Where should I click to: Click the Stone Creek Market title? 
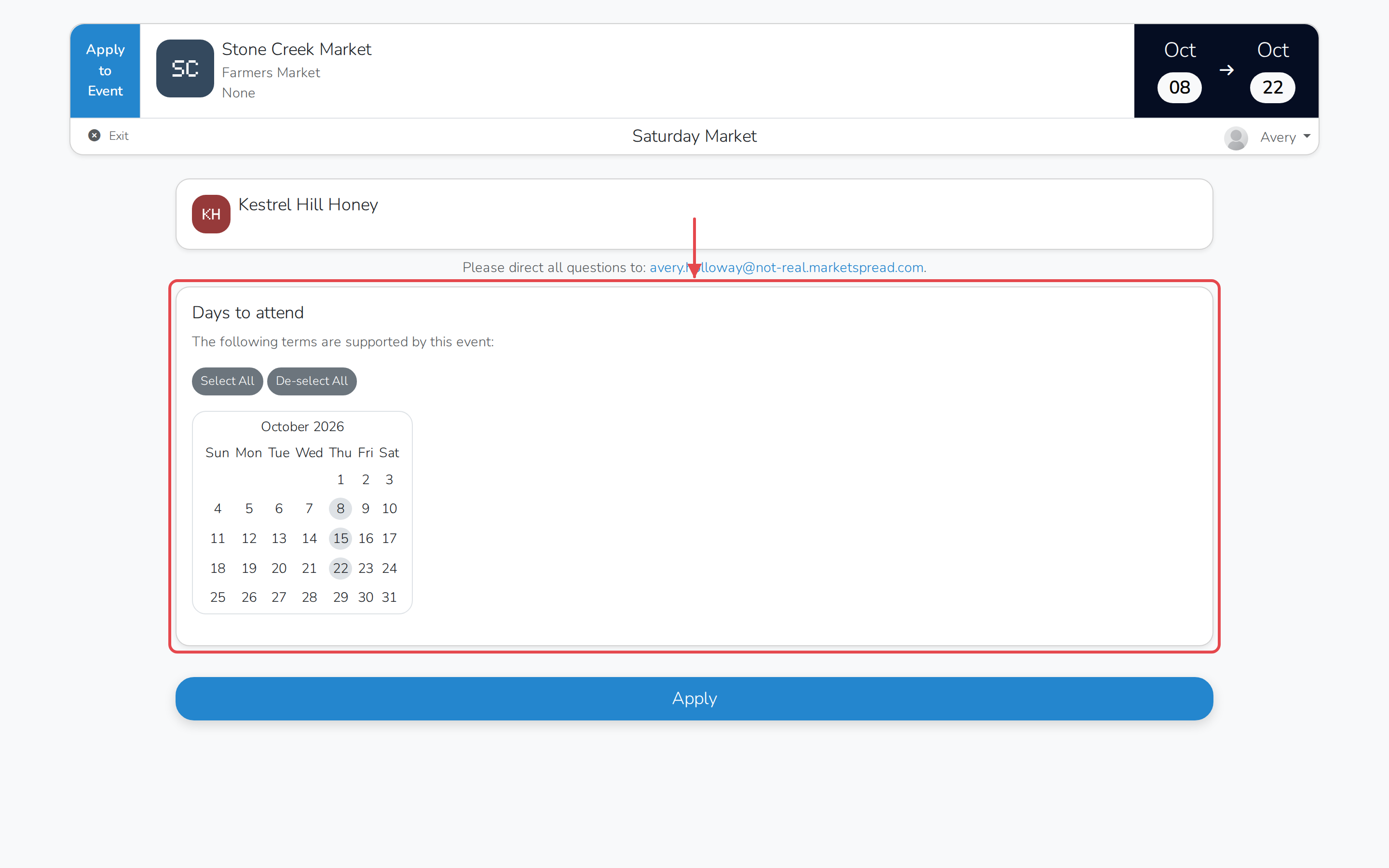(x=297, y=49)
